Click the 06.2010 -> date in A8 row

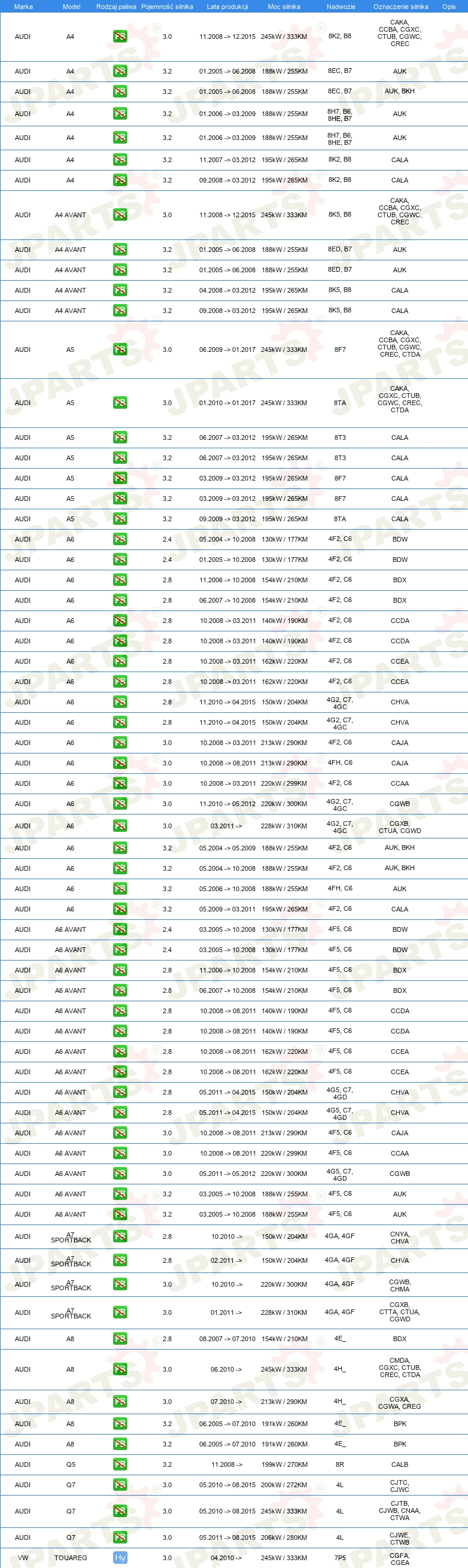226,1369
